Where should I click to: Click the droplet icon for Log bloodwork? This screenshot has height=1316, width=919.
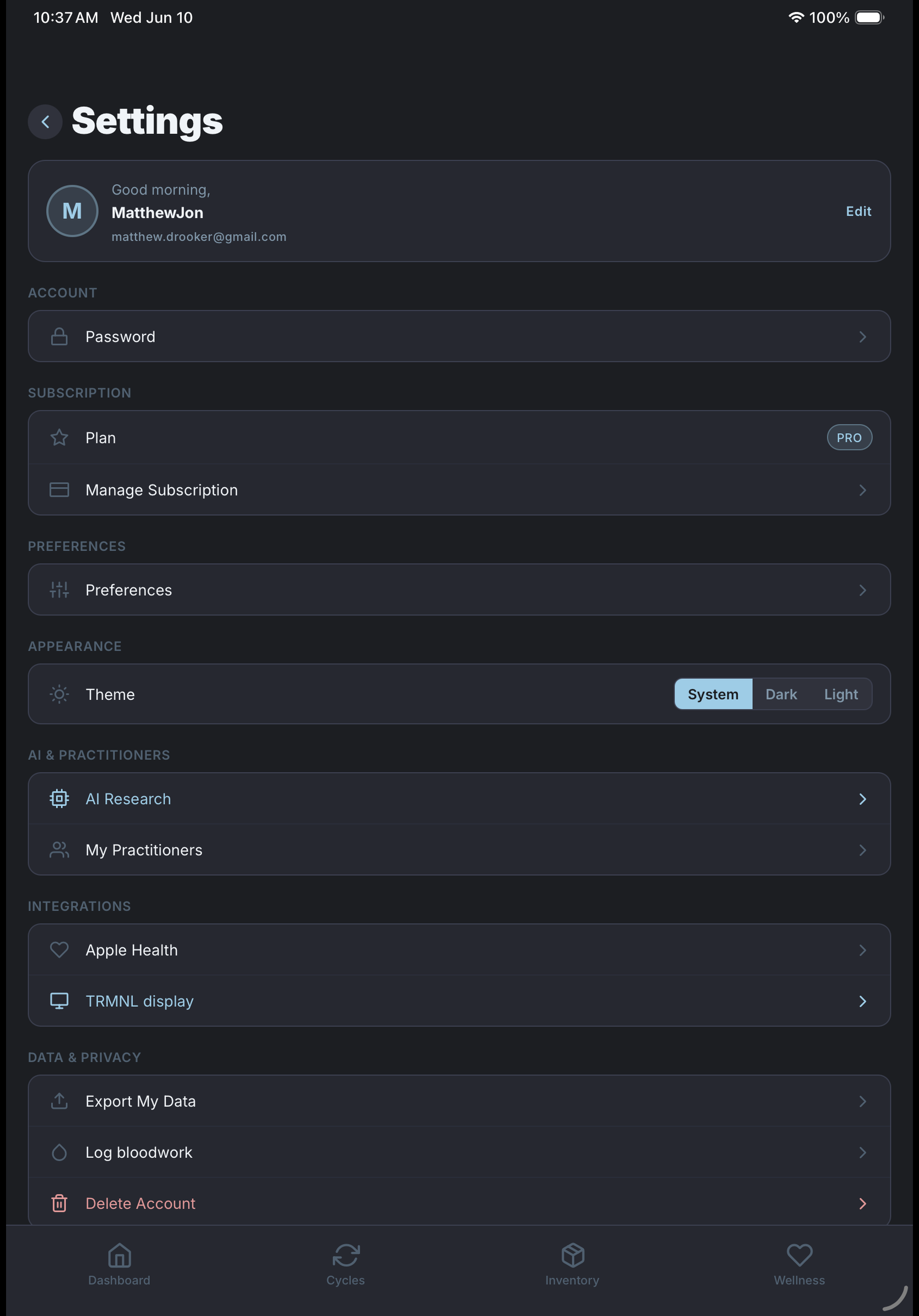(x=59, y=1153)
